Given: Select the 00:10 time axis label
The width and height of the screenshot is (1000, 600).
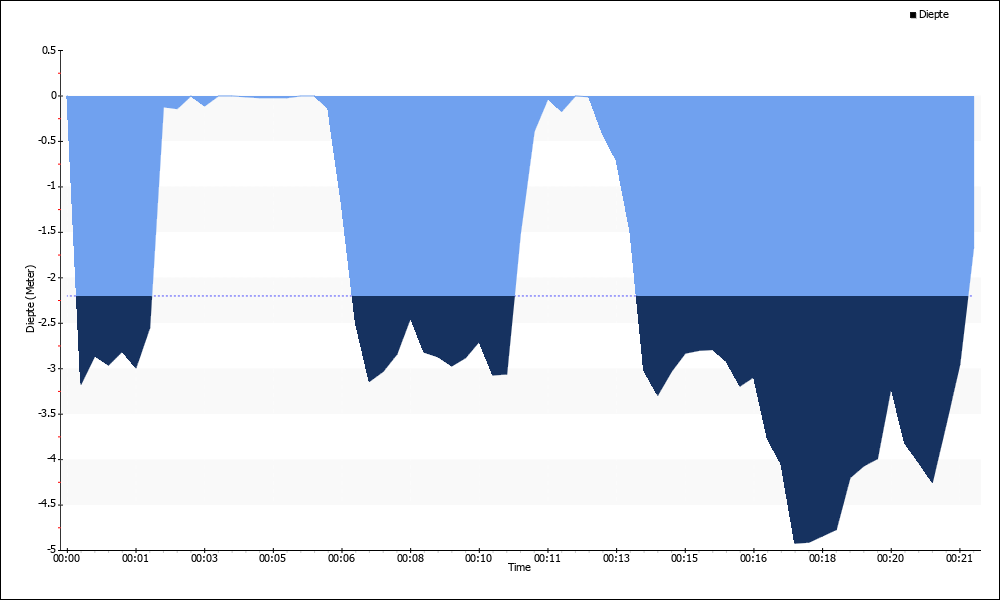Looking at the screenshot, I should [x=478, y=559].
